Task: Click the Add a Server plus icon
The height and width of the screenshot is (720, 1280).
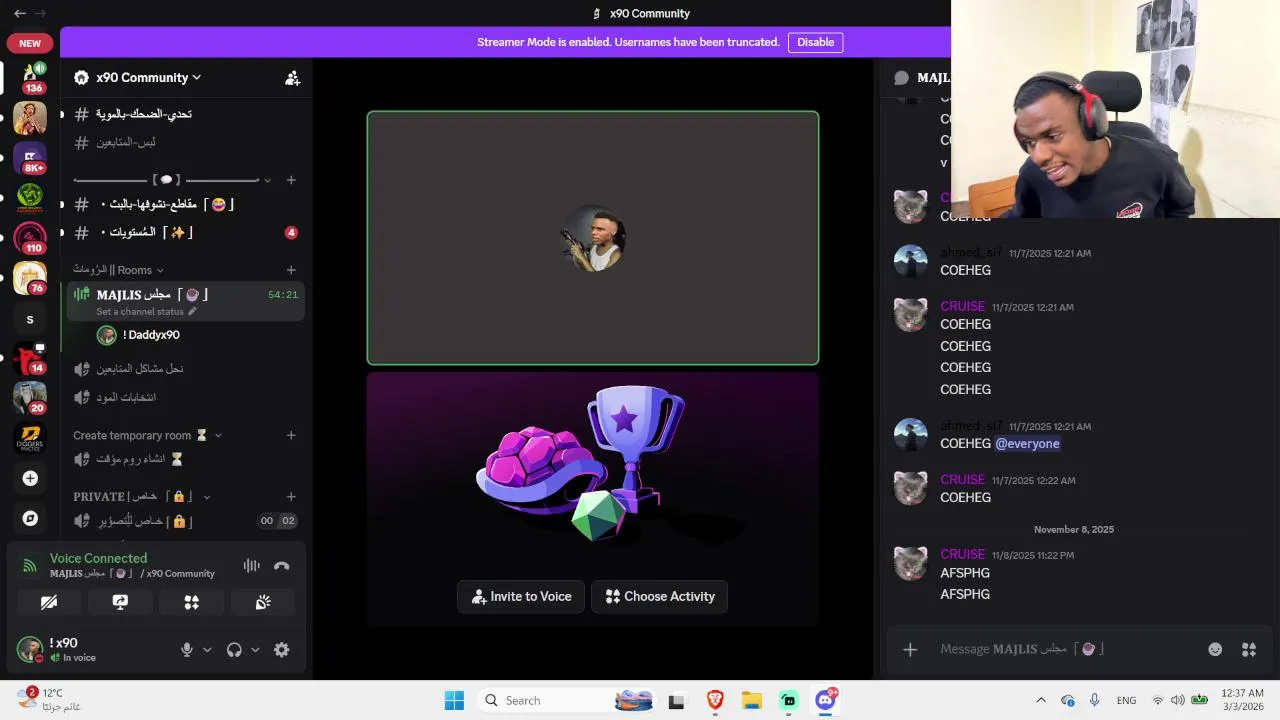Action: [30, 479]
